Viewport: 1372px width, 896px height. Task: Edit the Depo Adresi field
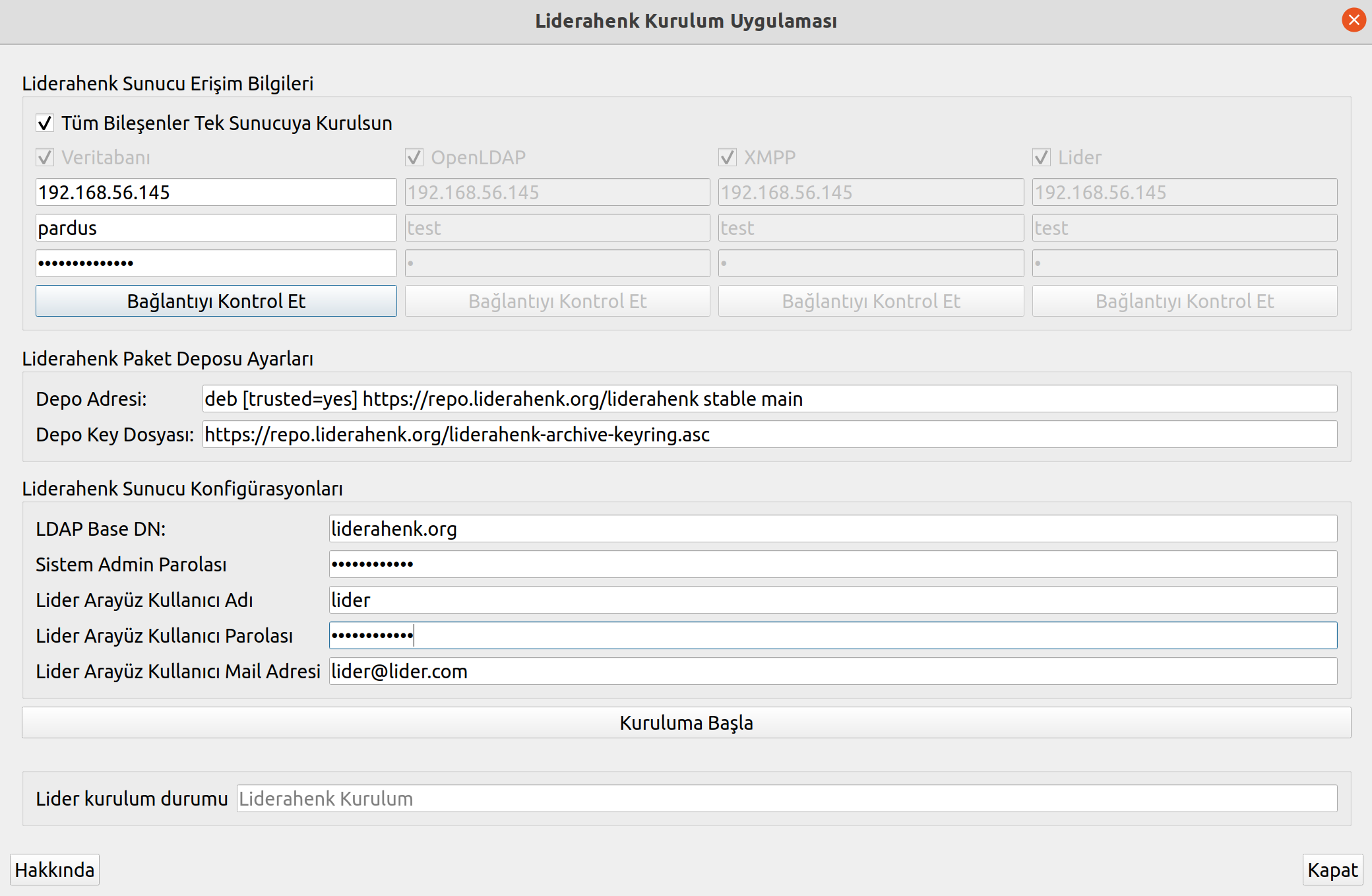coord(769,399)
